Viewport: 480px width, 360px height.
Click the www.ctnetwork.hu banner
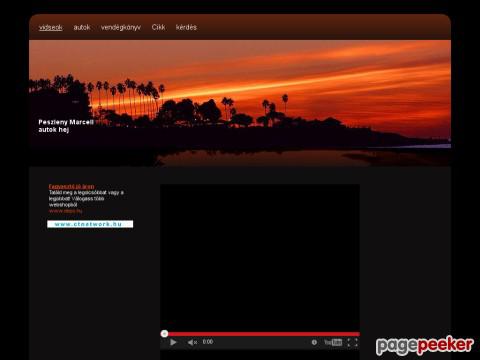90,224
